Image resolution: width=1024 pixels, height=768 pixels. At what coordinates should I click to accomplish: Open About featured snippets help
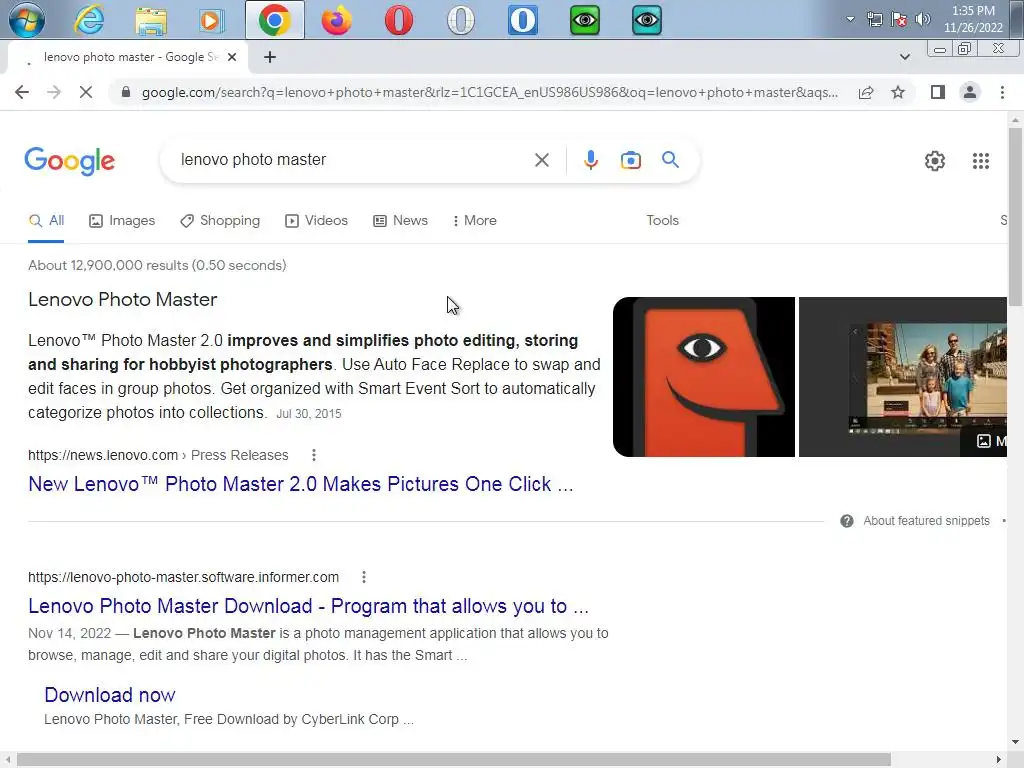(x=916, y=521)
